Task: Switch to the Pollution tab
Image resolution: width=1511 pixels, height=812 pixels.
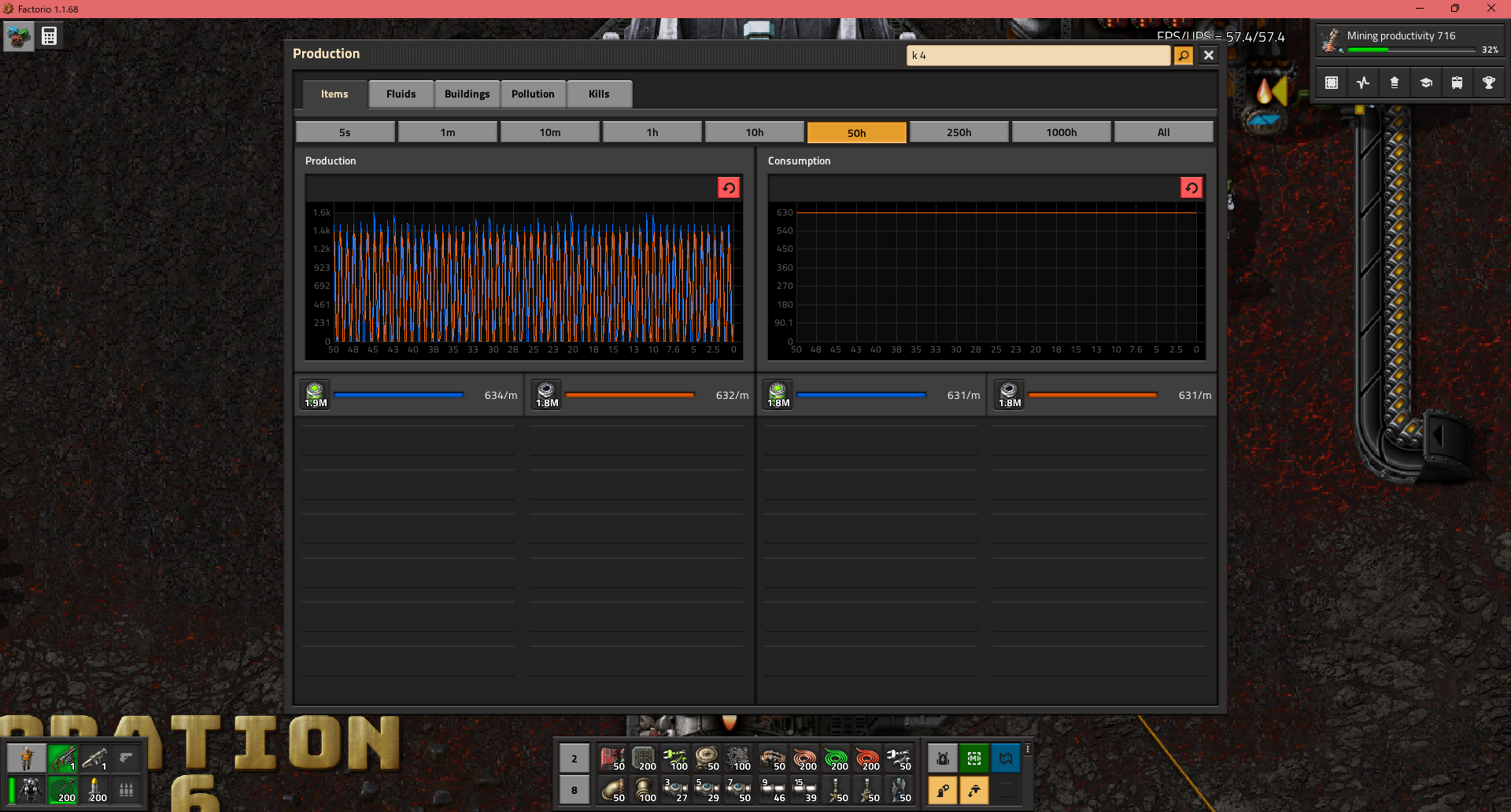Action: click(x=534, y=94)
